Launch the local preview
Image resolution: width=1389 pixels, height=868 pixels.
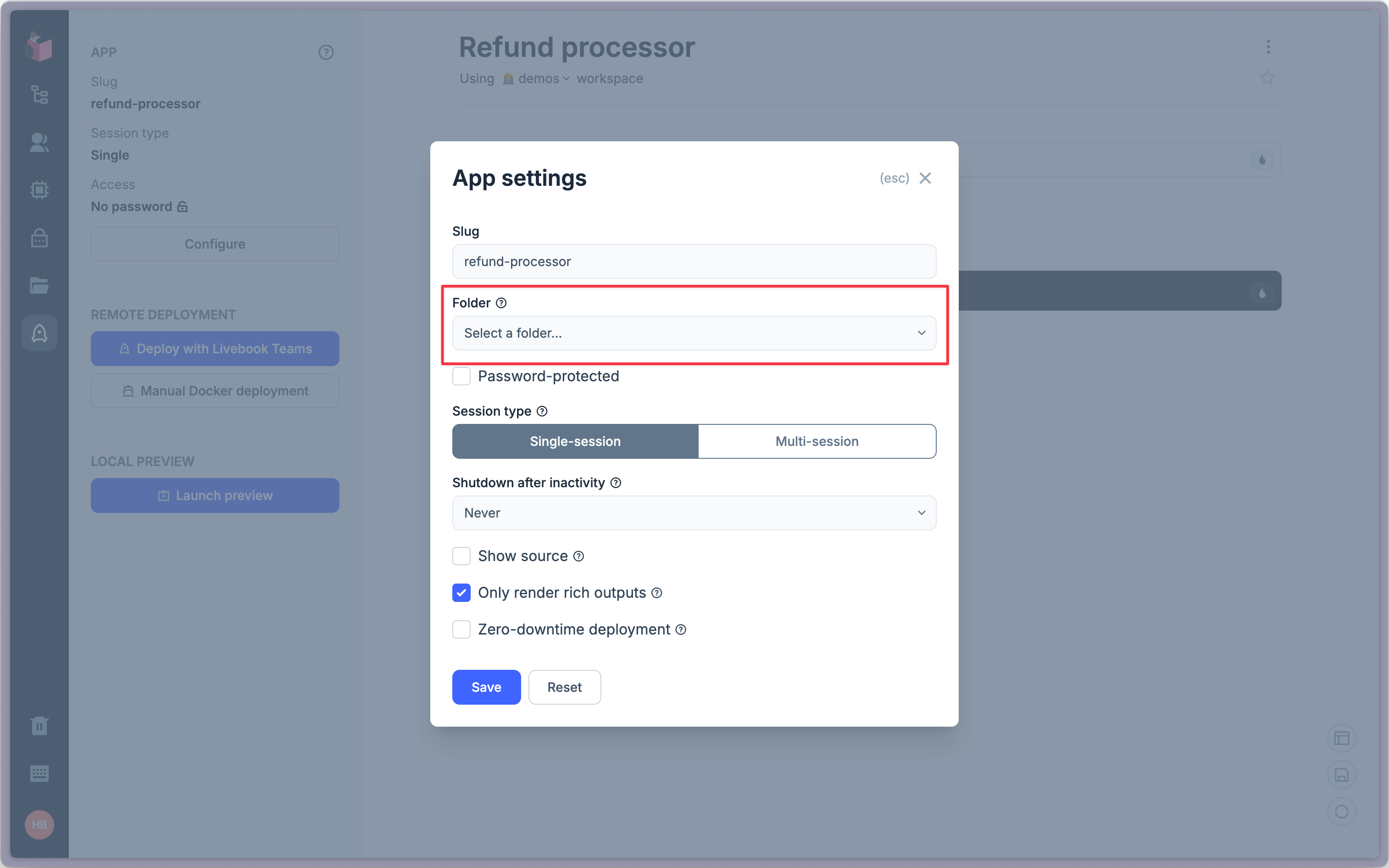pos(215,495)
